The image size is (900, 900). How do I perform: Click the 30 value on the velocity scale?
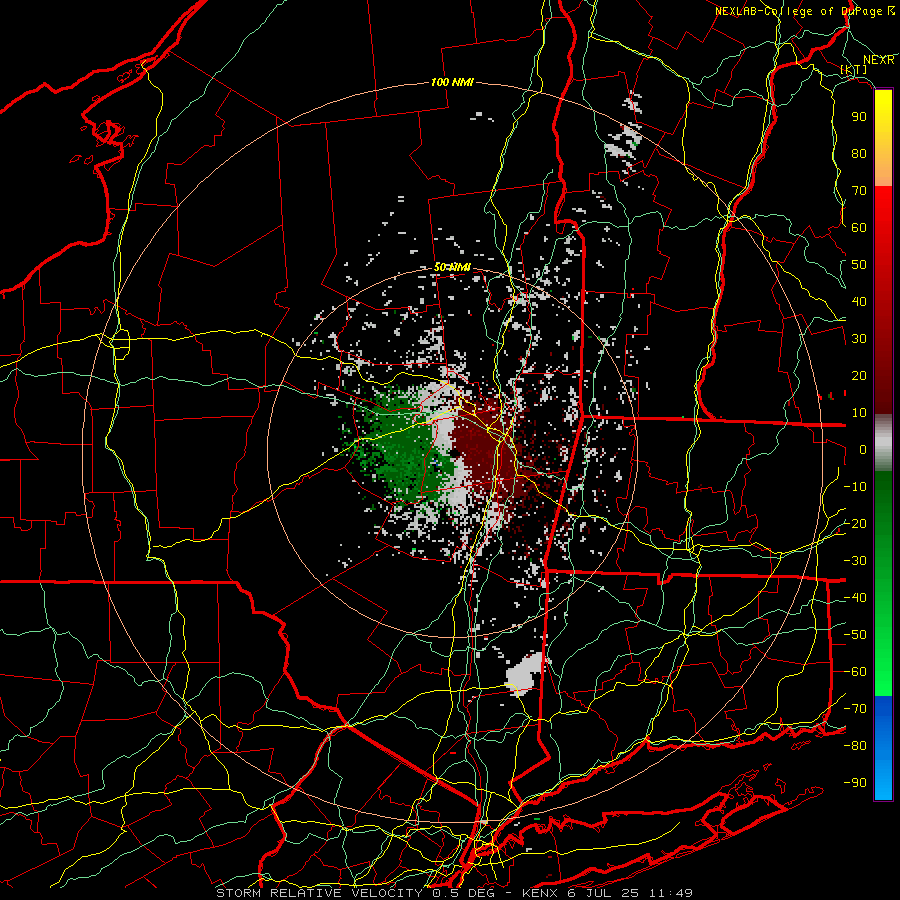click(859, 339)
